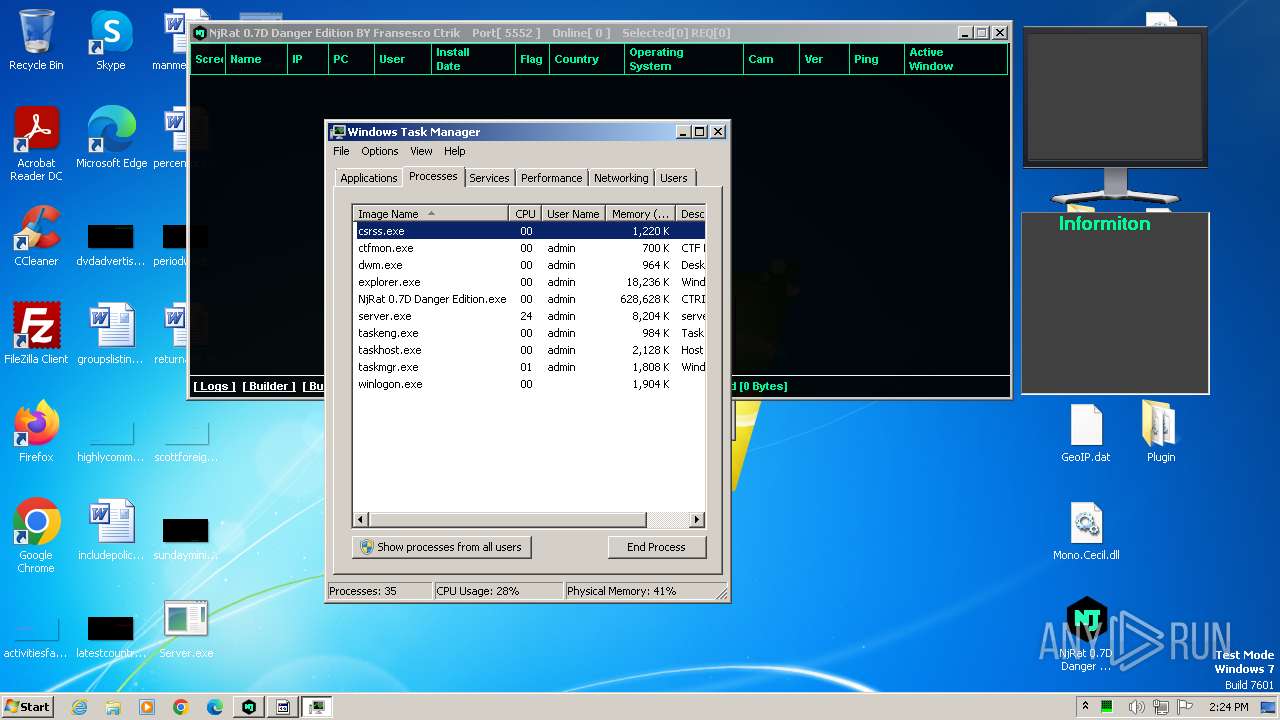
Task: Select NjRat 0.7D Danger Edition.exe process
Action: tap(529, 299)
